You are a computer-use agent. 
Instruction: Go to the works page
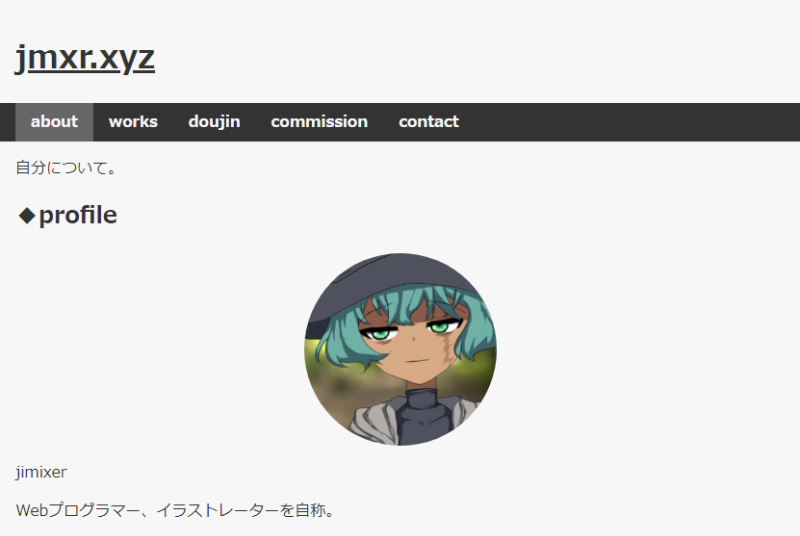pos(133,122)
